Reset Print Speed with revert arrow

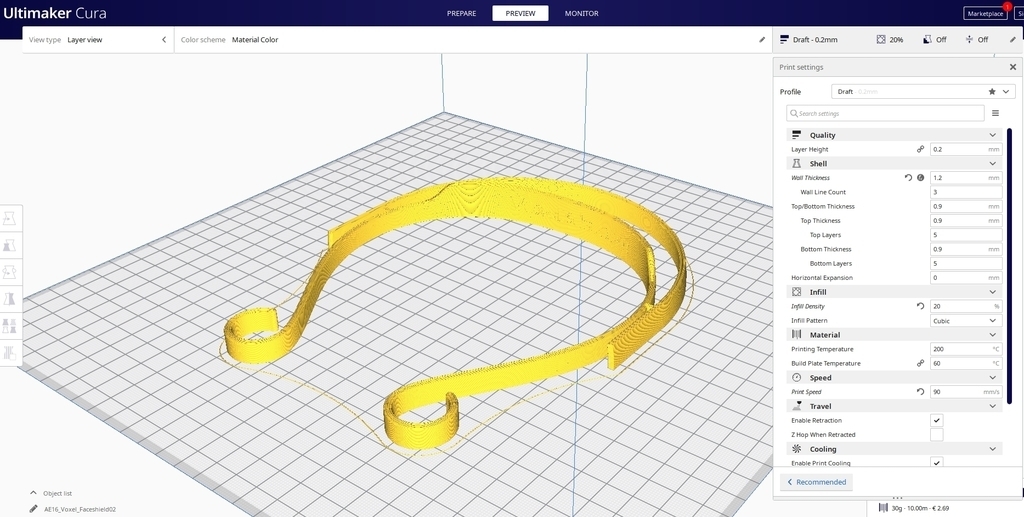point(920,392)
